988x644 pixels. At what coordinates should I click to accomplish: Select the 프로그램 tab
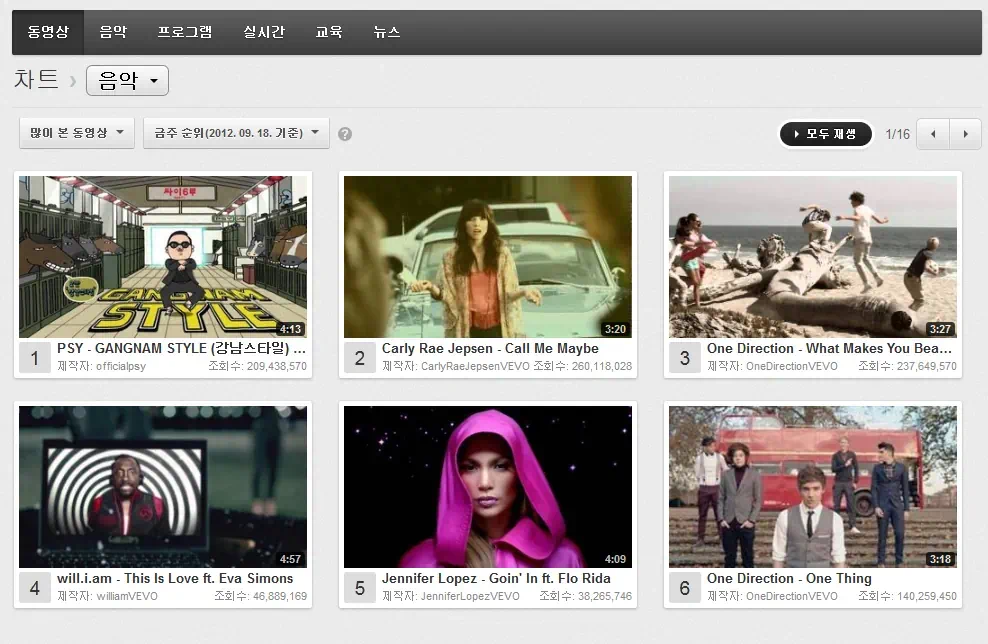185,32
